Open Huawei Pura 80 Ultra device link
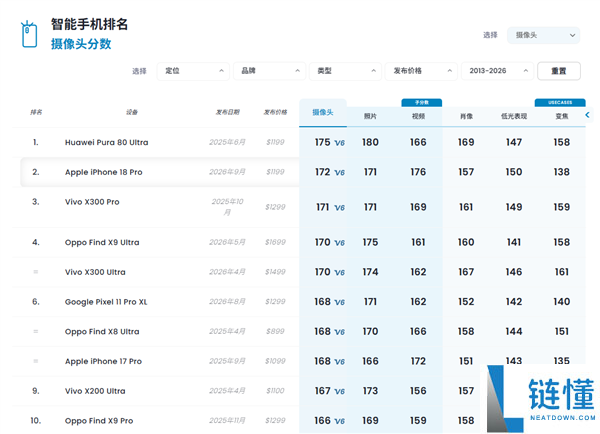The width and height of the screenshot is (600, 434). click(x=106, y=142)
